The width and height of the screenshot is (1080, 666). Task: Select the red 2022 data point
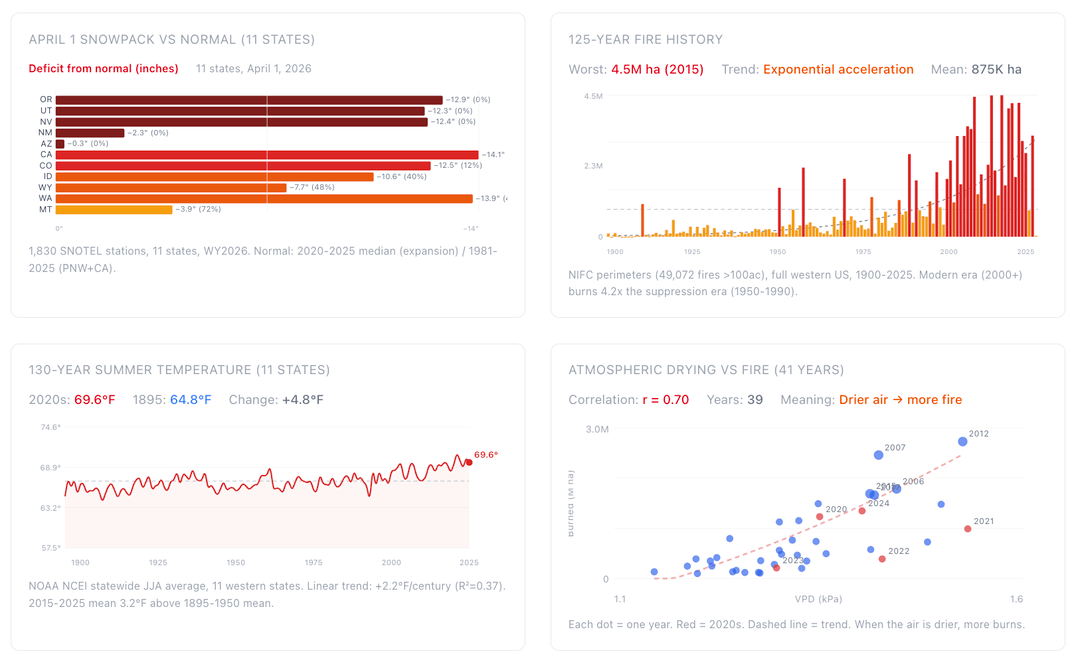[x=882, y=559]
